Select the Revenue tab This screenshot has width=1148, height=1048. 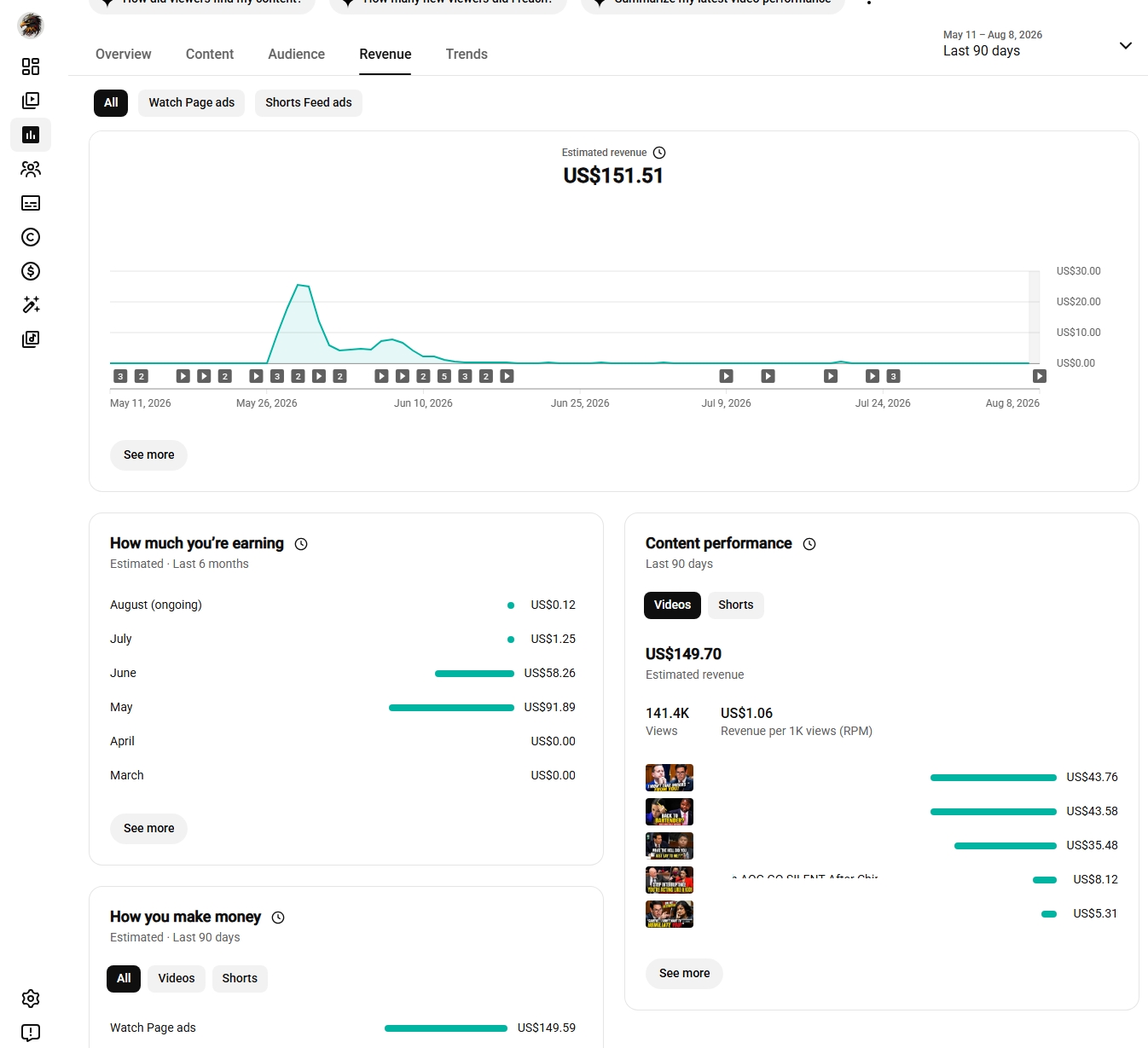click(386, 54)
